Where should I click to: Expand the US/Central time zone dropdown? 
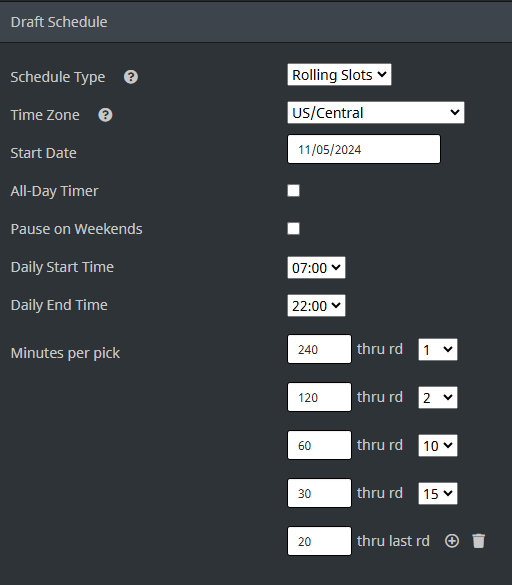coord(376,112)
